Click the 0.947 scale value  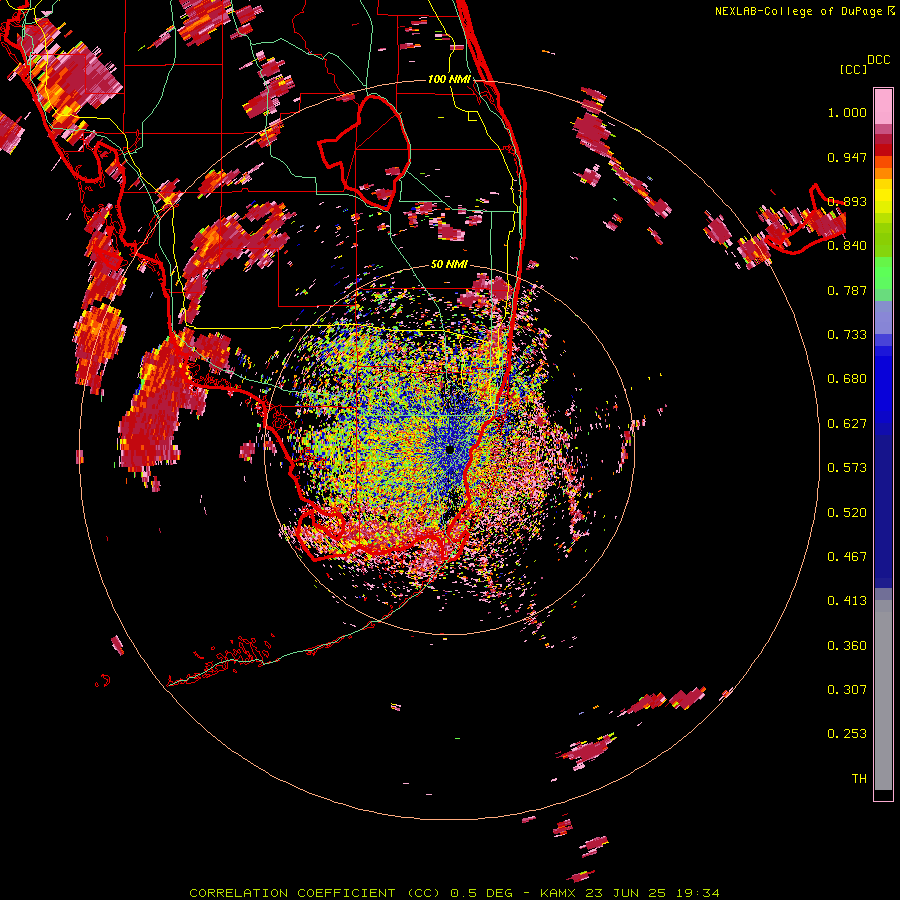pos(847,157)
